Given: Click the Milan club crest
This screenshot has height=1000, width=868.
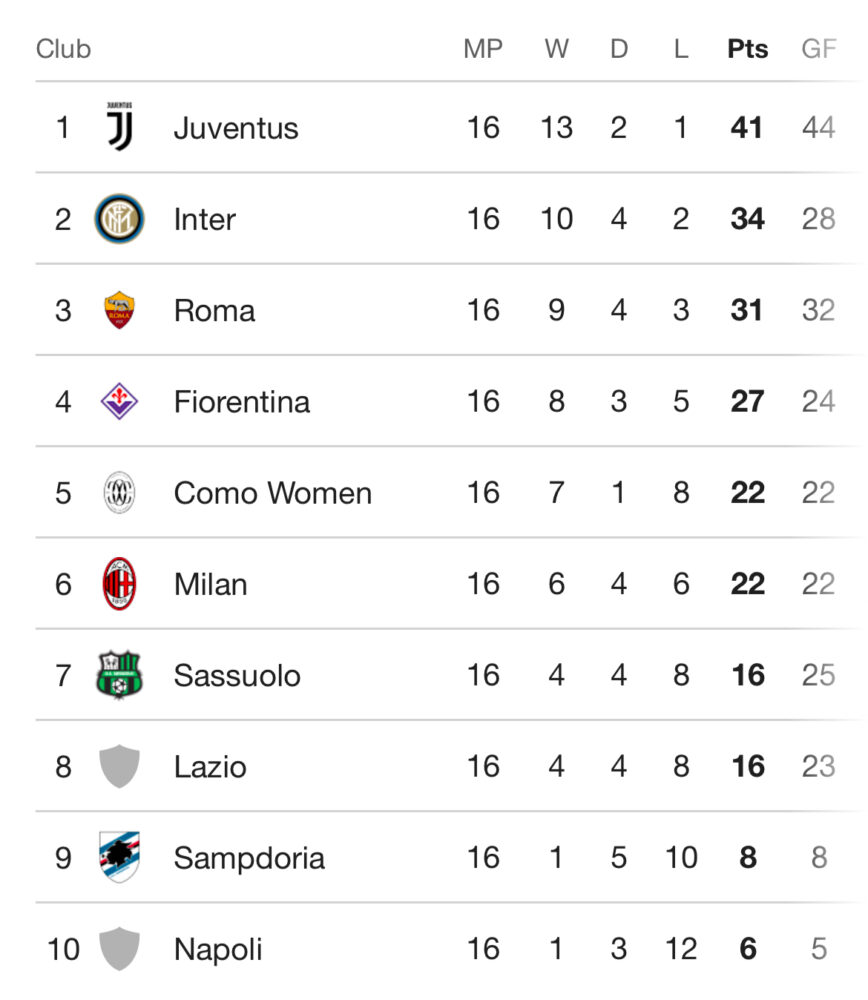Looking at the screenshot, I should [119, 584].
